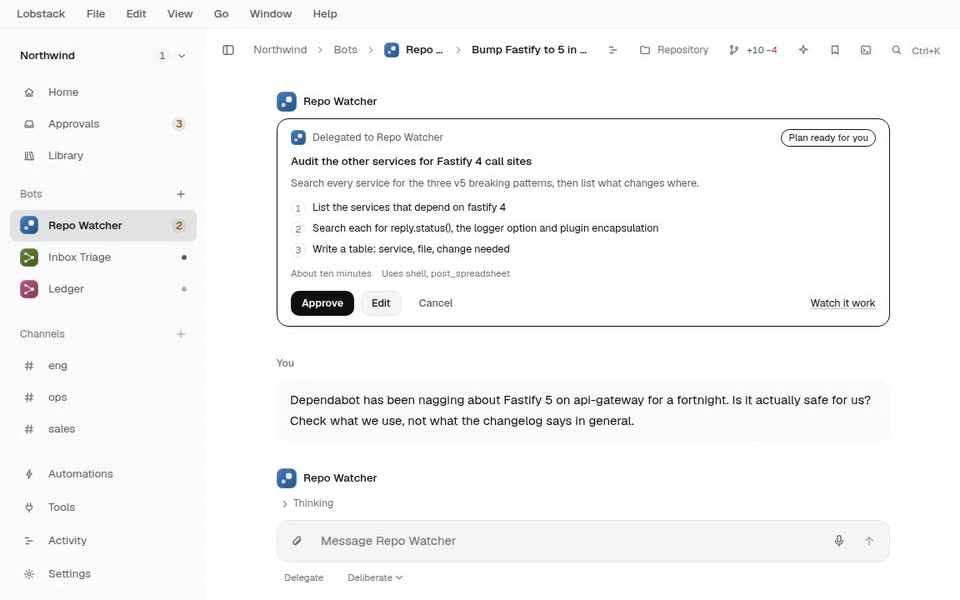Open the Help menu
The height and width of the screenshot is (600, 960).
pyautogui.click(x=325, y=13)
